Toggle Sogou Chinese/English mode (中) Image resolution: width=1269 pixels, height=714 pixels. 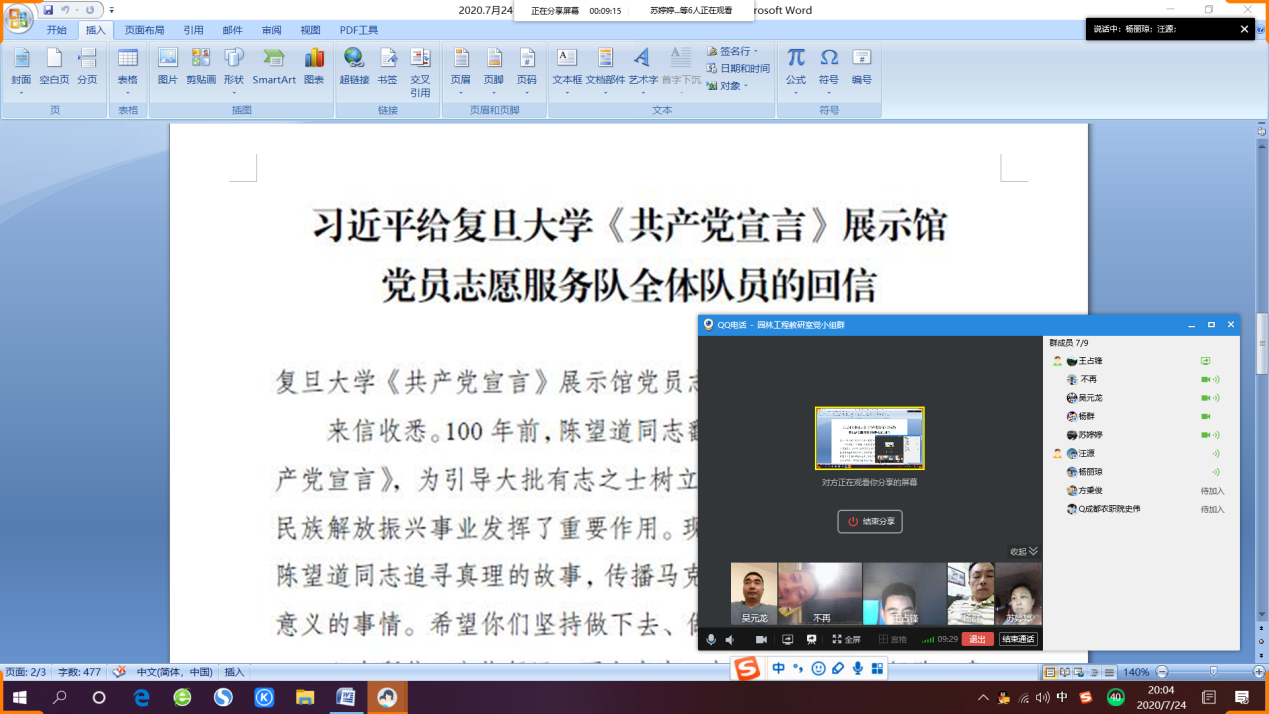click(x=779, y=668)
